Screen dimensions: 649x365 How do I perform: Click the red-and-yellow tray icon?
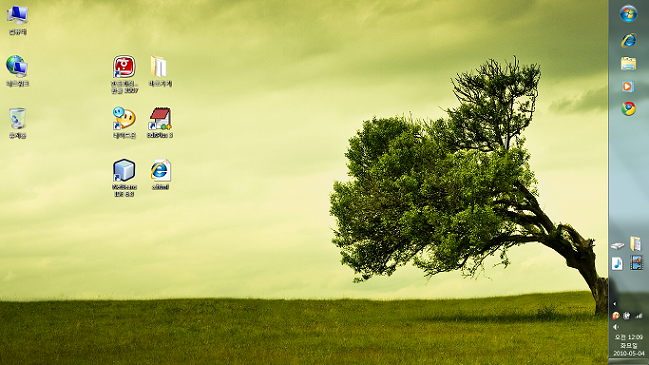pyautogui.click(x=615, y=316)
